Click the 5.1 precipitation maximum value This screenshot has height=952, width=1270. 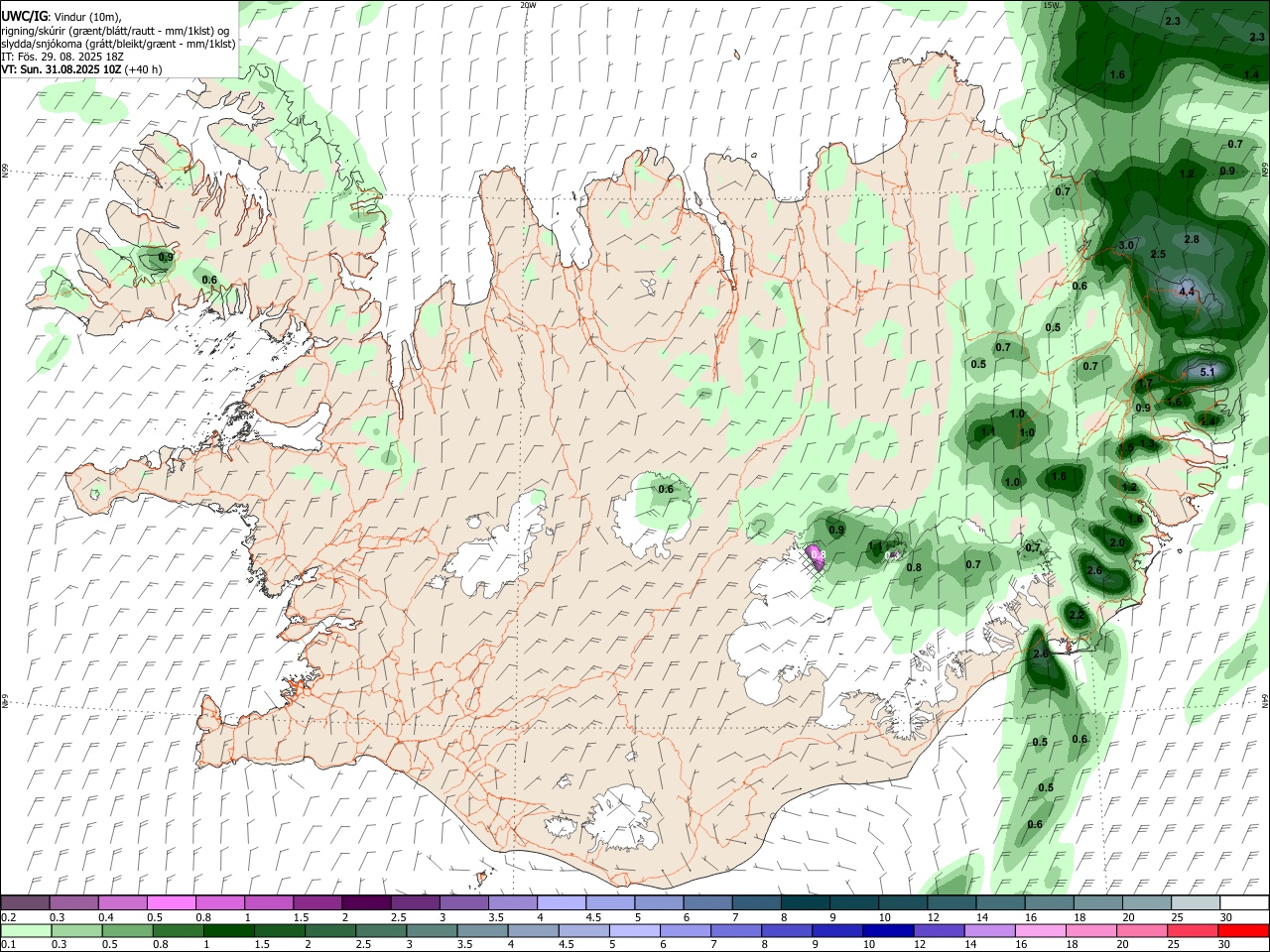(1207, 372)
